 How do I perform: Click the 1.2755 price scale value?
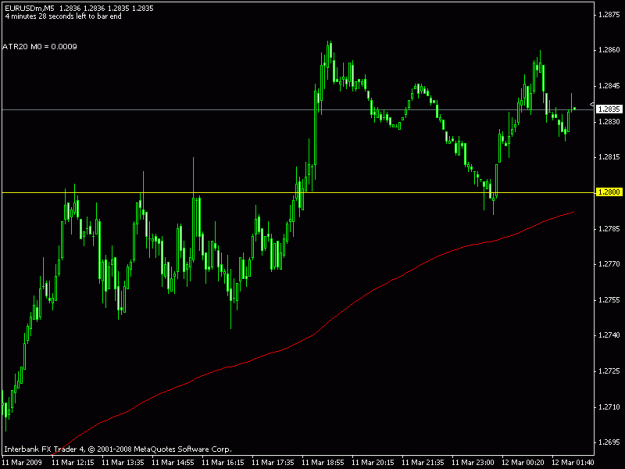point(609,300)
